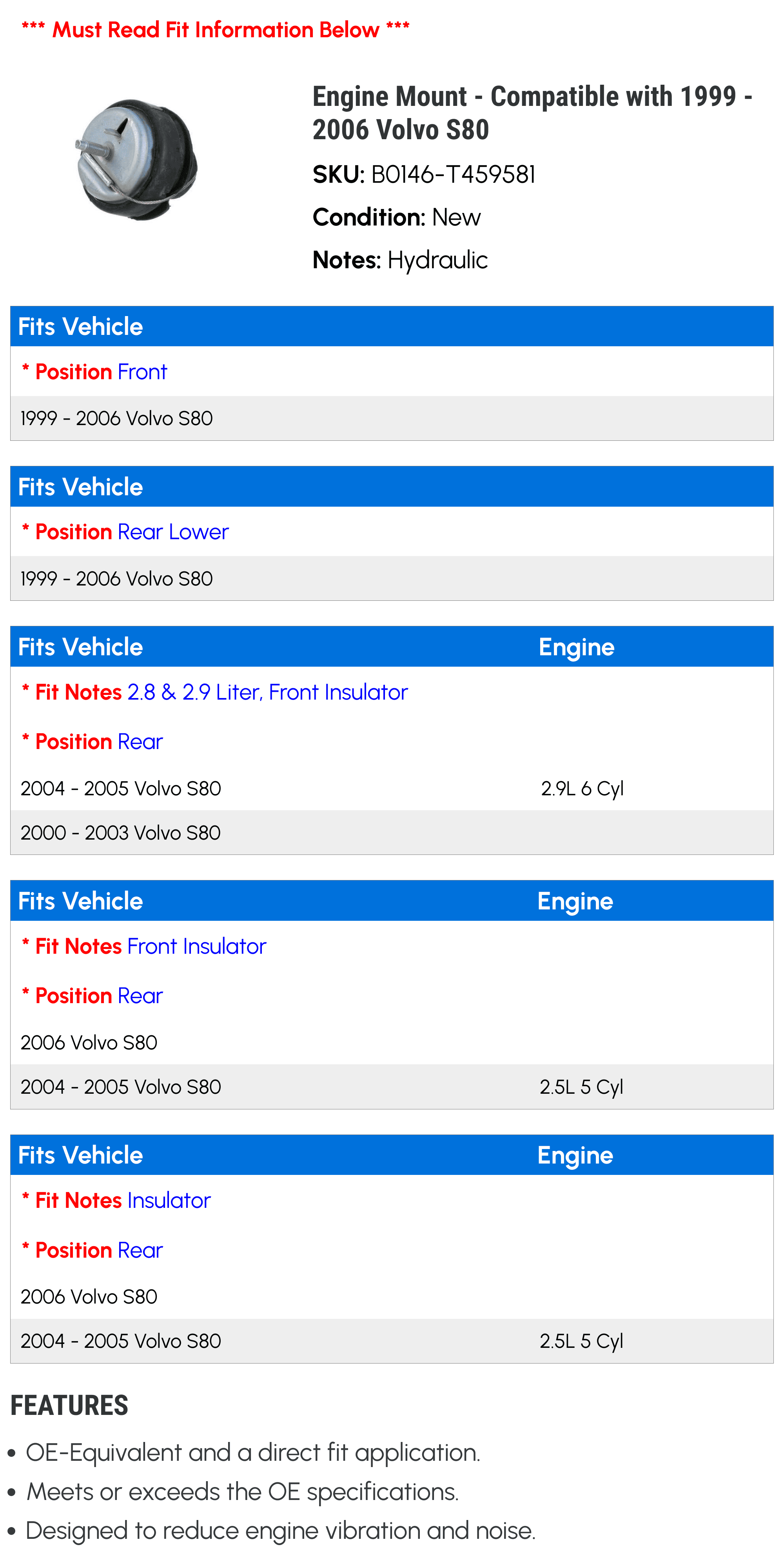
Task: Select the Volvo S80 row under Rear Lower
Action: (x=392, y=578)
